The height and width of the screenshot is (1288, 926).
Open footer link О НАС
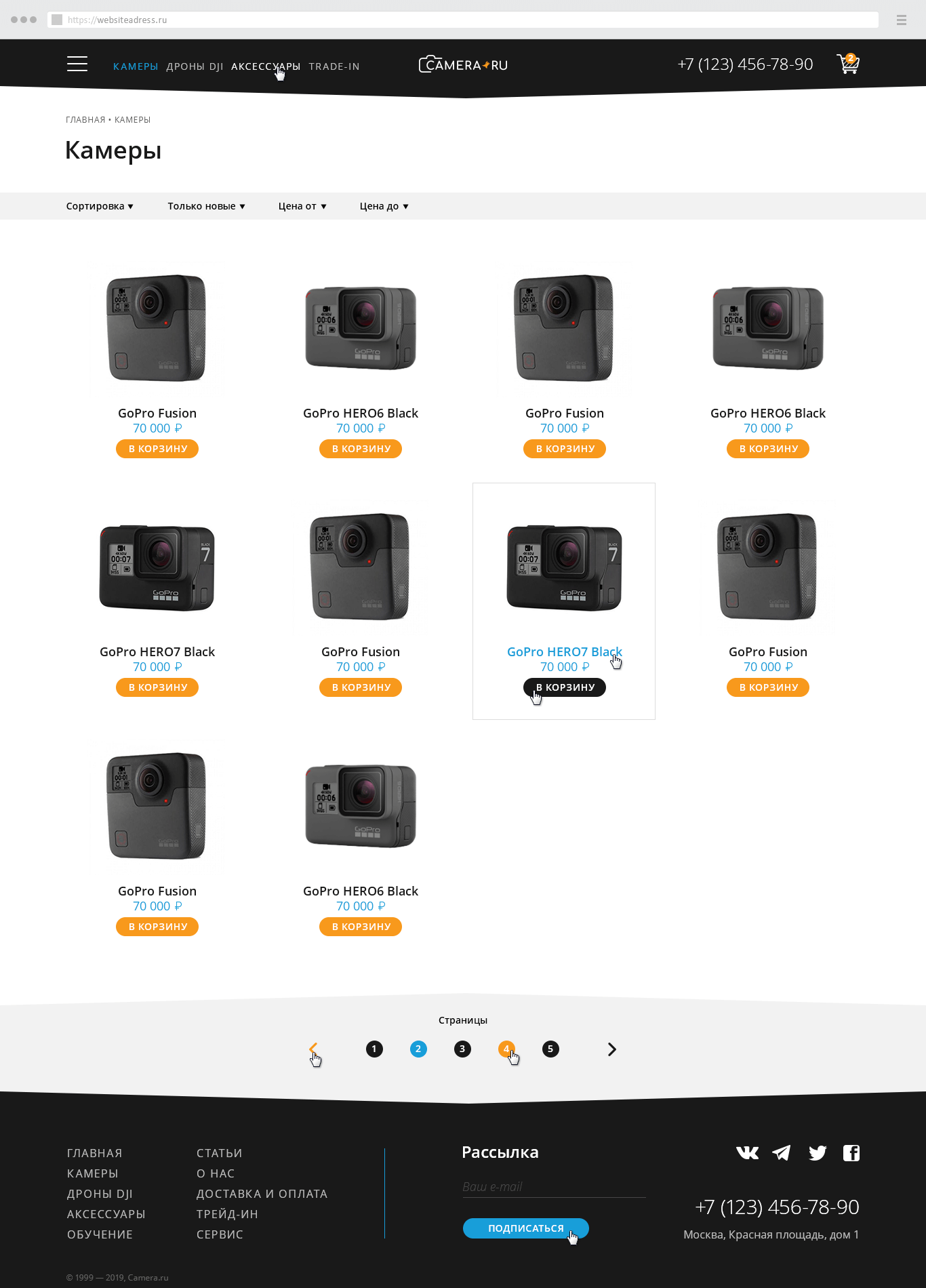216,1173
